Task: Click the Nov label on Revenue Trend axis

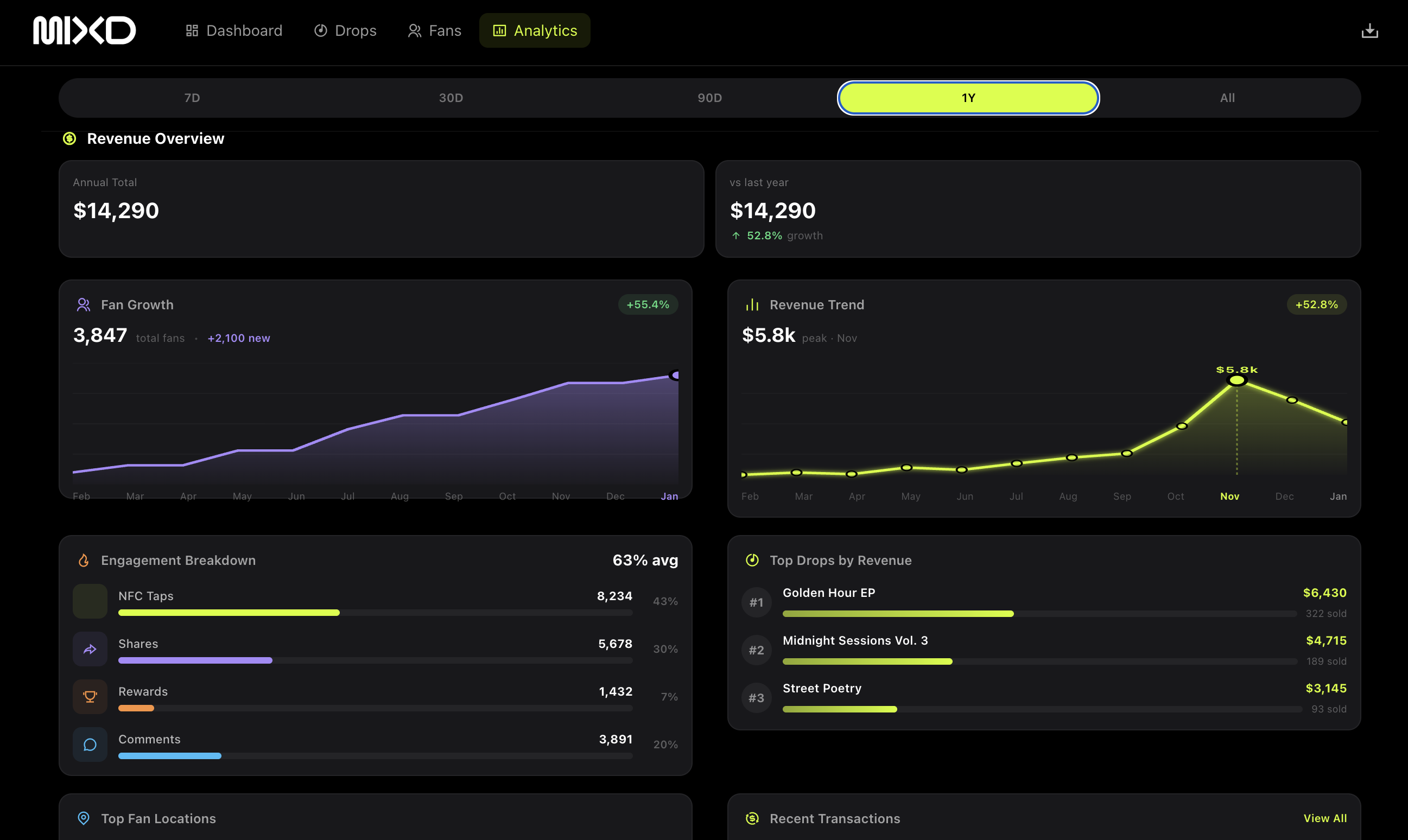Action: coord(1229,497)
